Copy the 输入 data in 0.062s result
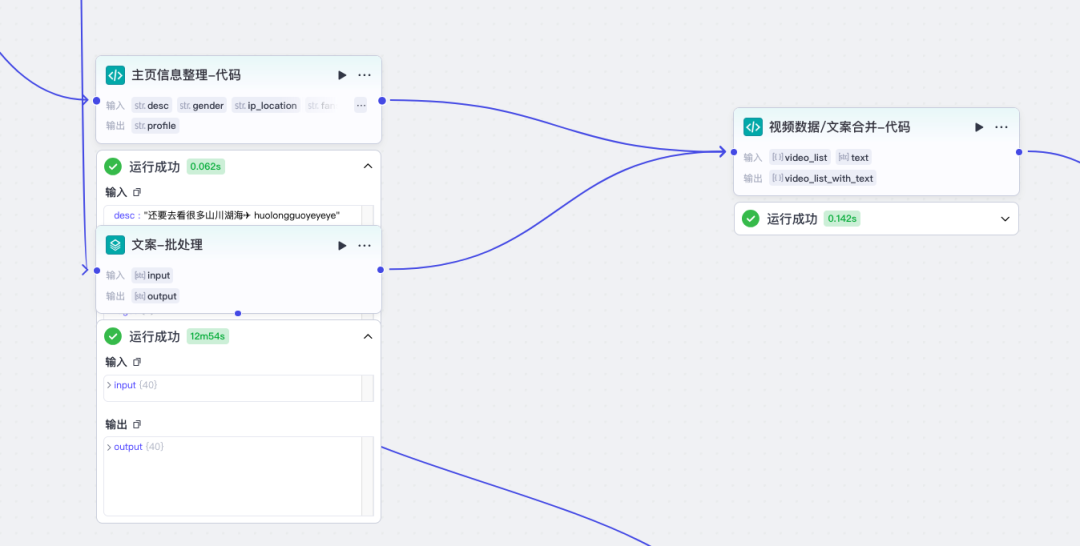The height and width of the screenshot is (546, 1080). click(x=137, y=192)
